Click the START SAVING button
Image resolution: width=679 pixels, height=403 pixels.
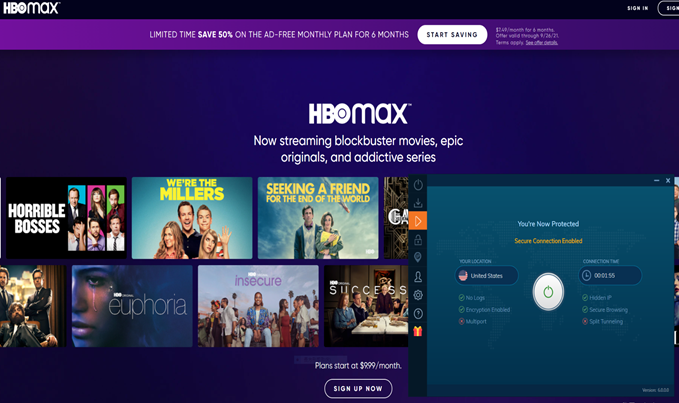coord(452,35)
